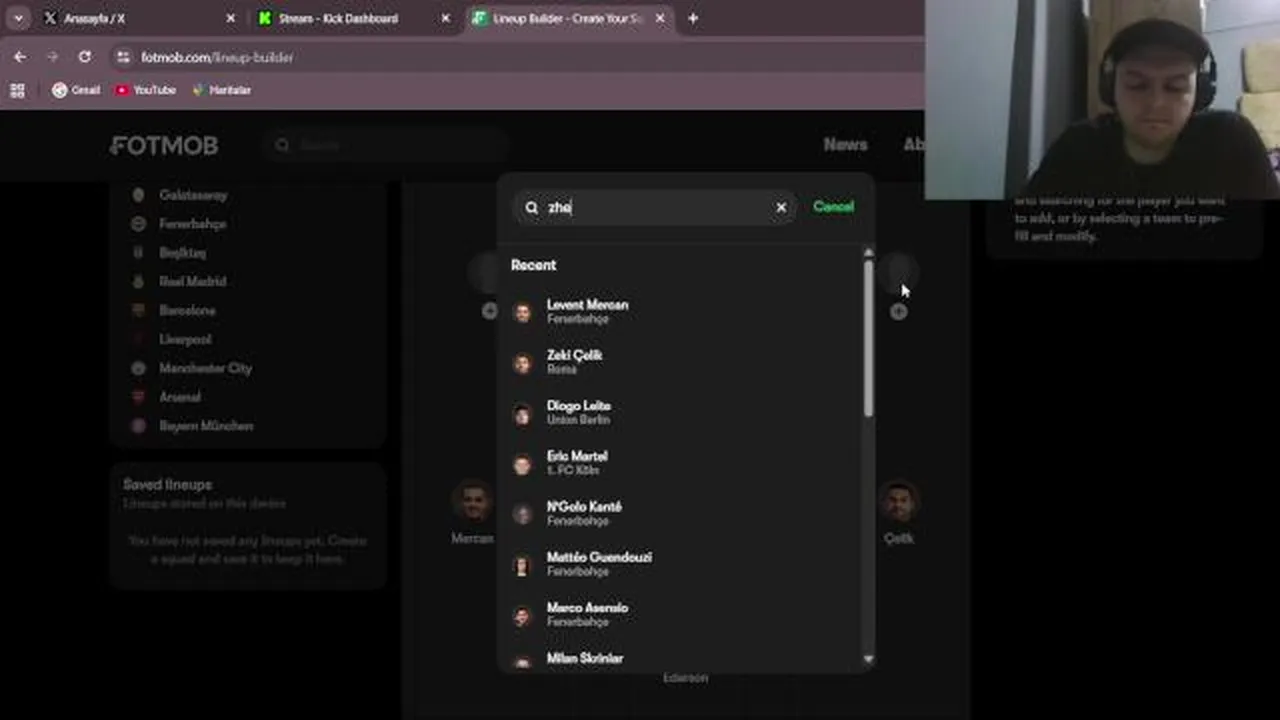Click the recent list scrollbar up arrow

click(868, 253)
